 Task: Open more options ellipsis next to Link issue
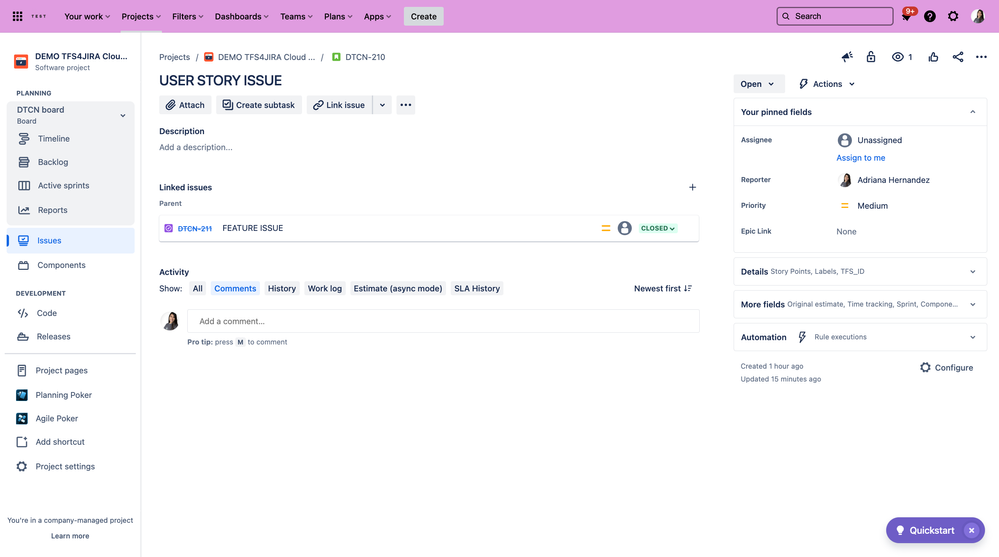point(405,105)
